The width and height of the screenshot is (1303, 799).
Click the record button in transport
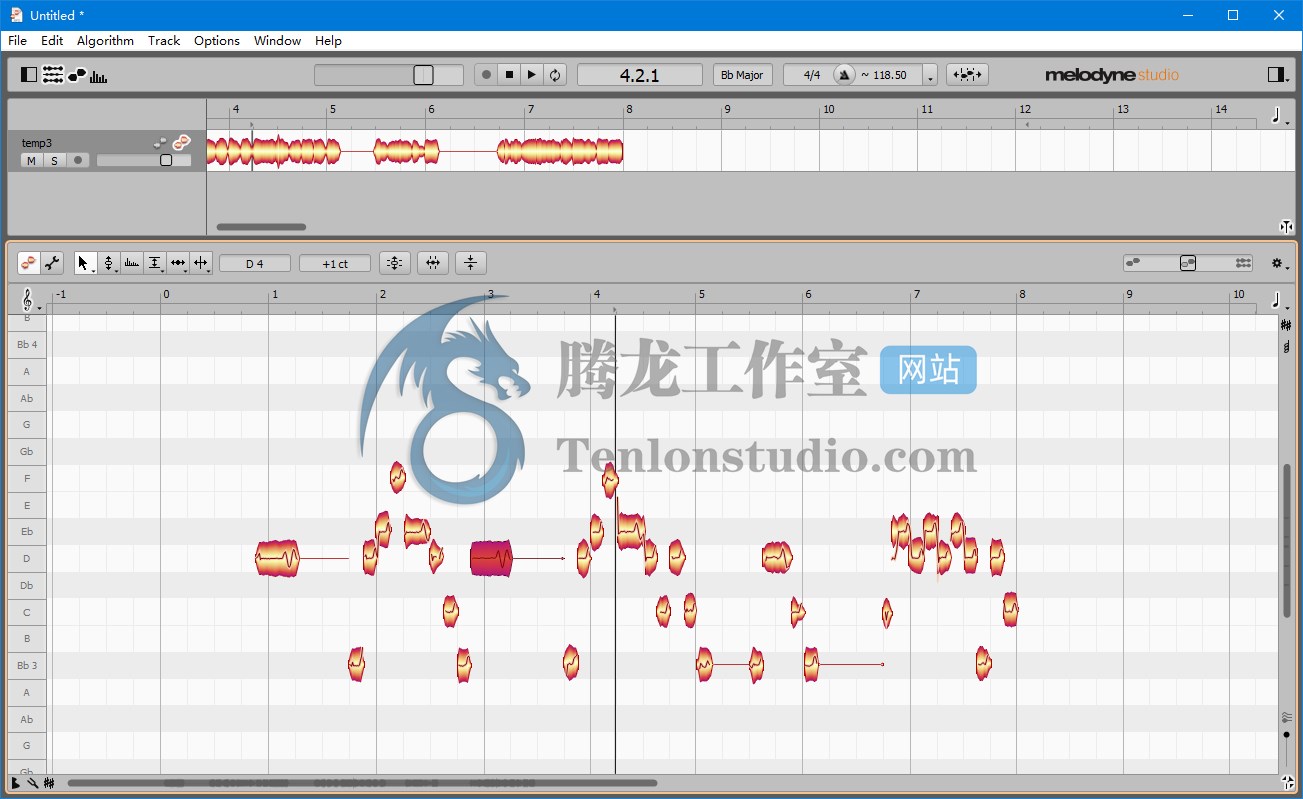coord(486,75)
